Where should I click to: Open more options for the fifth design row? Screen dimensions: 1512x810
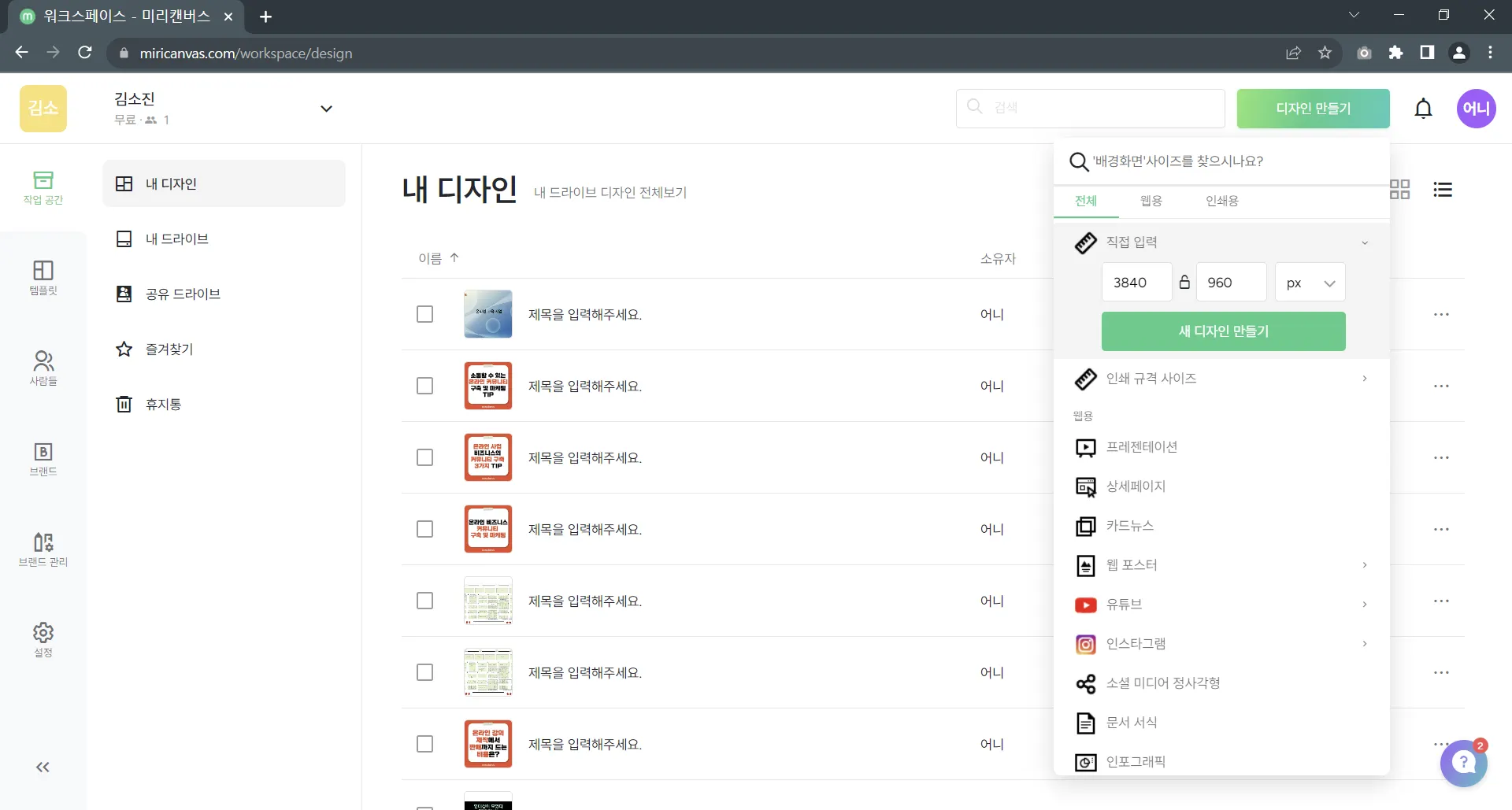(x=1442, y=601)
